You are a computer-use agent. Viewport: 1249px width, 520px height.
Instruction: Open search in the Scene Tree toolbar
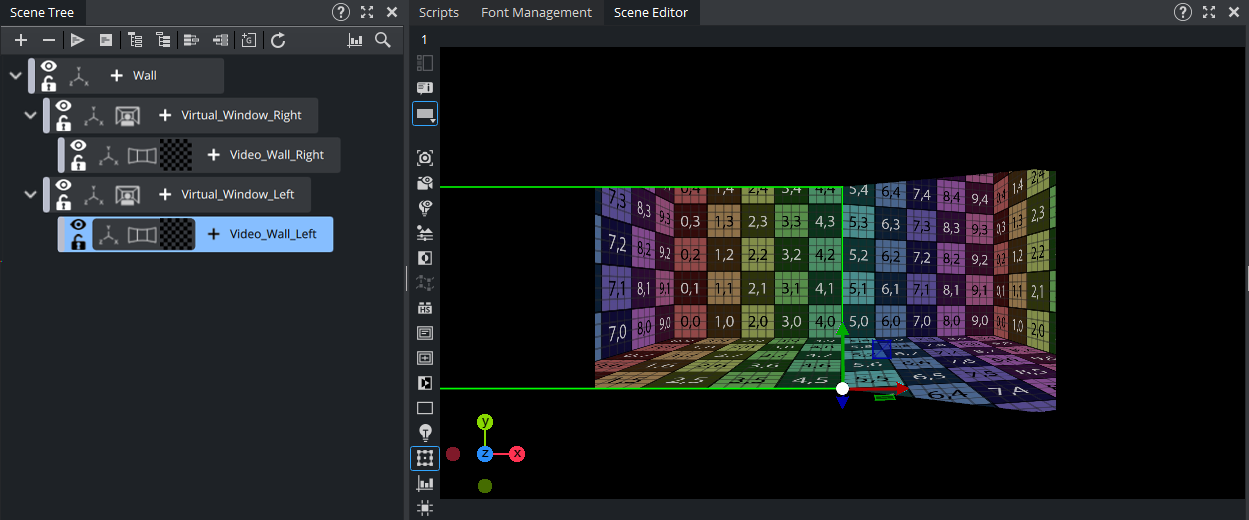pyautogui.click(x=383, y=40)
